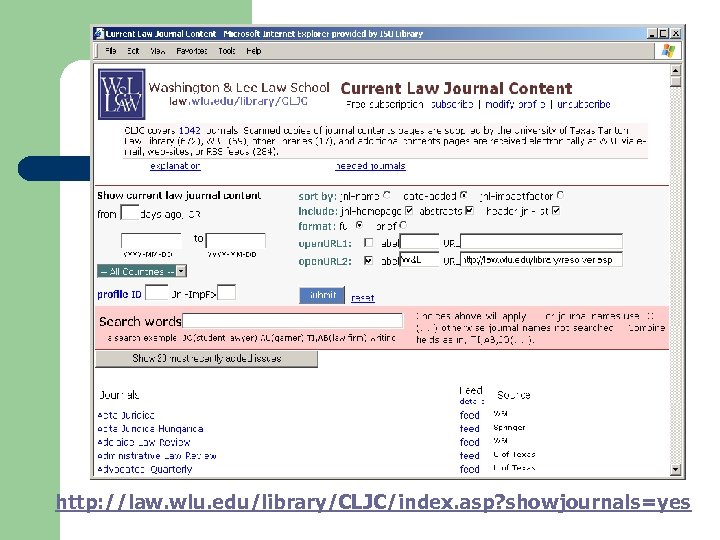The image size is (720, 540).
Task: Click the openURL1 URL input field
Action: pyautogui.click(x=541, y=242)
